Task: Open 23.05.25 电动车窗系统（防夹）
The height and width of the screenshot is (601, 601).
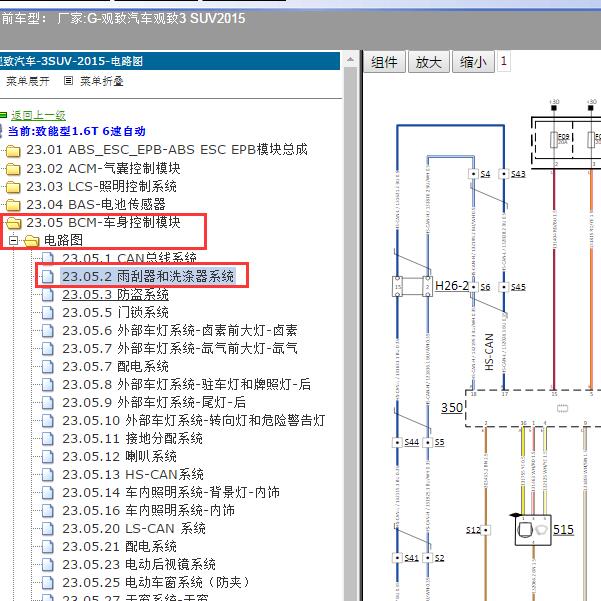Action: pyautogui.click(x=156, y=582)
